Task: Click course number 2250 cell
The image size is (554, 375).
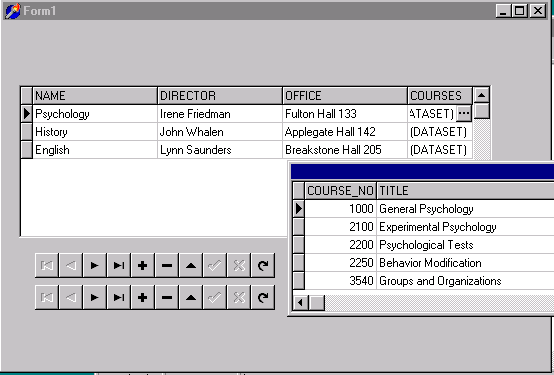Action: [x=340, y=263]
